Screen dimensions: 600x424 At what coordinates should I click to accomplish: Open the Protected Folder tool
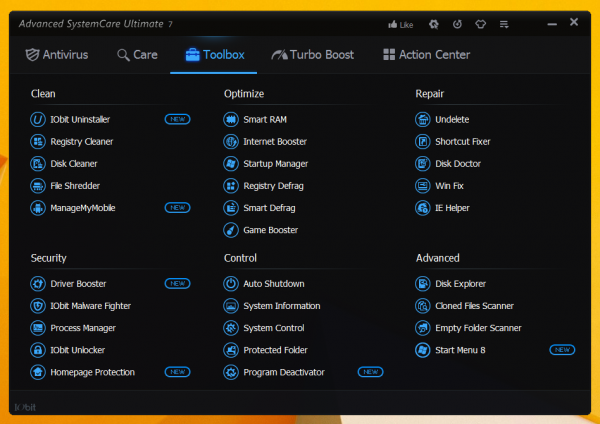[265, 350]
